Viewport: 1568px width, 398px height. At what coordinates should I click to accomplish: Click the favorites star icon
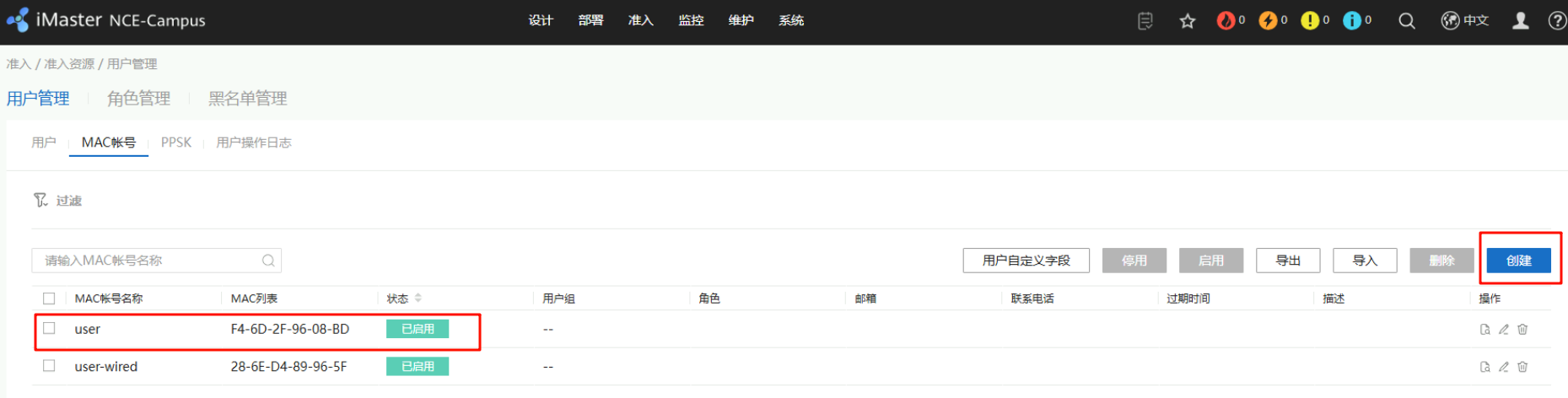[x=1188, y=21]
